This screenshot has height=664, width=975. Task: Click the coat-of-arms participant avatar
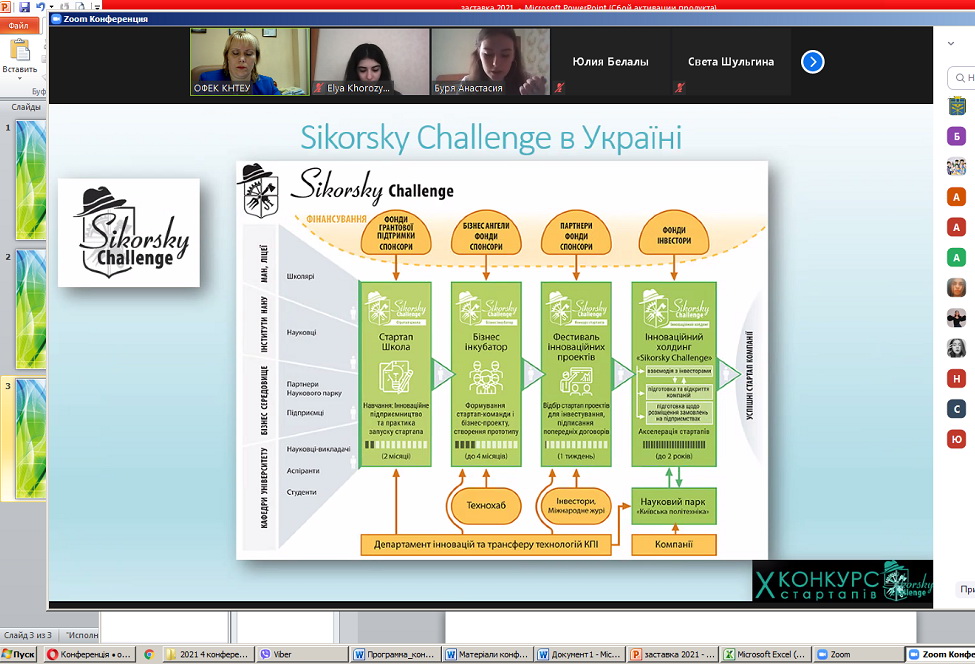[x=956, y=106]
